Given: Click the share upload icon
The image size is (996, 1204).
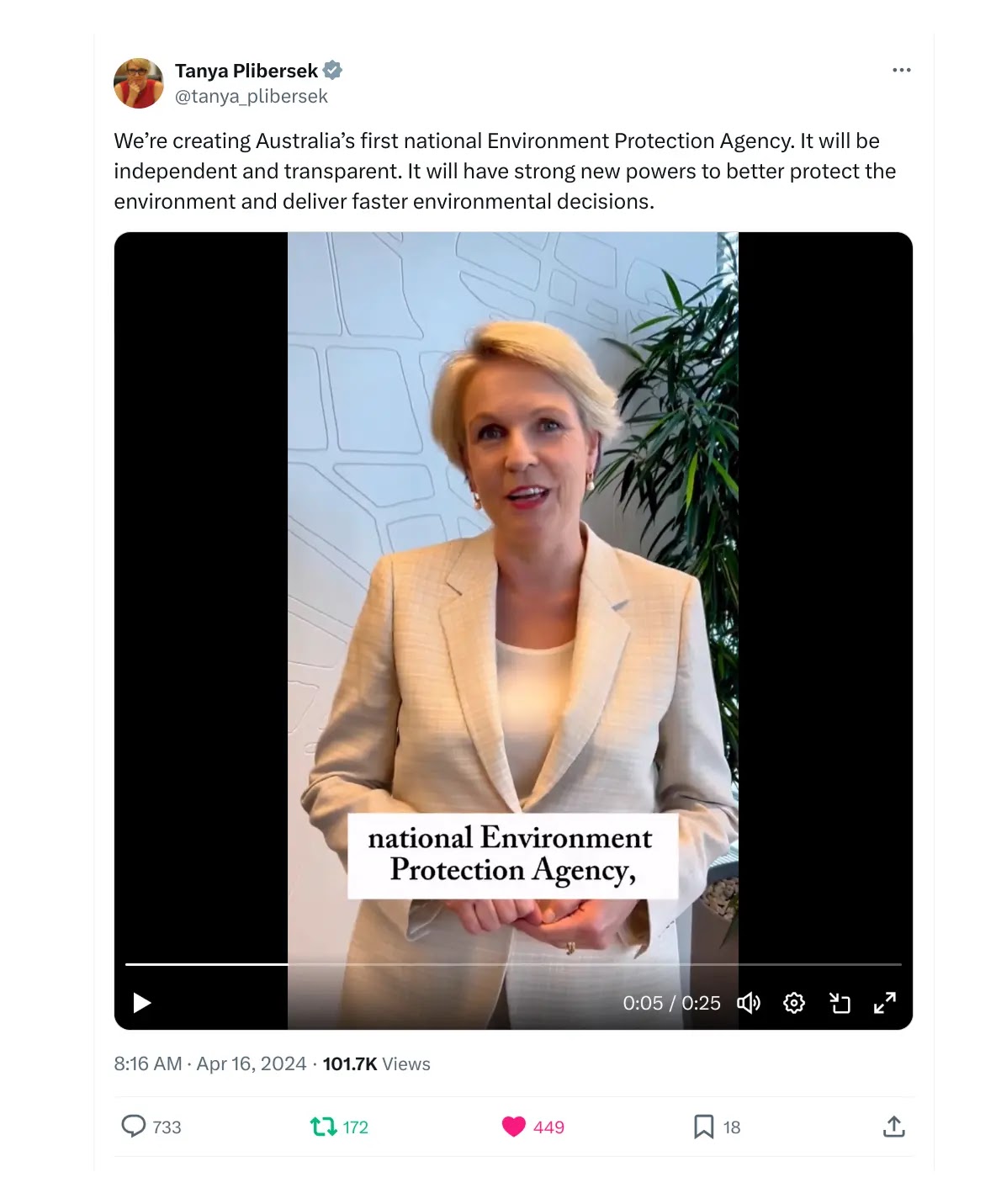Looking at the screenshot, I should (893, 1126).
